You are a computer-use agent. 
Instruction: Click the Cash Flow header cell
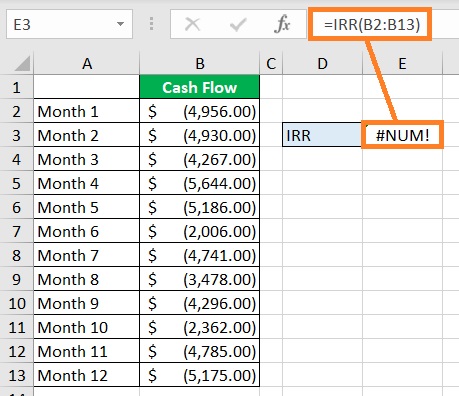(199, 87)
